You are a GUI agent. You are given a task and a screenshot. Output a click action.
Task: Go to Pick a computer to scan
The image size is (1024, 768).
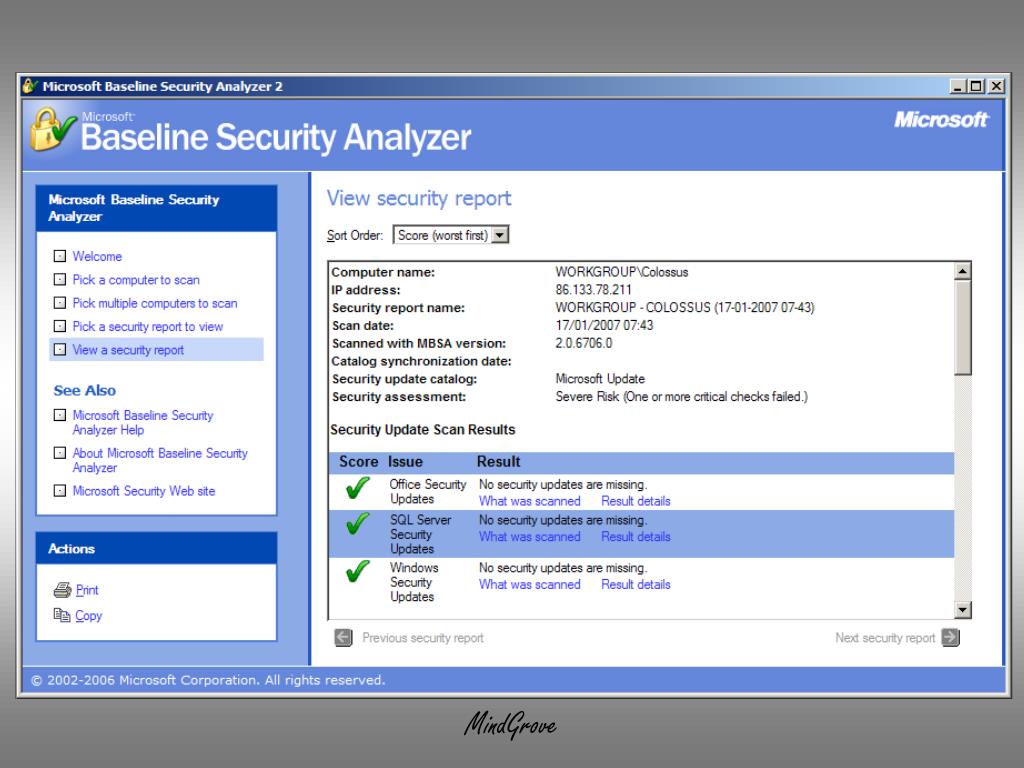pos(136,280)
